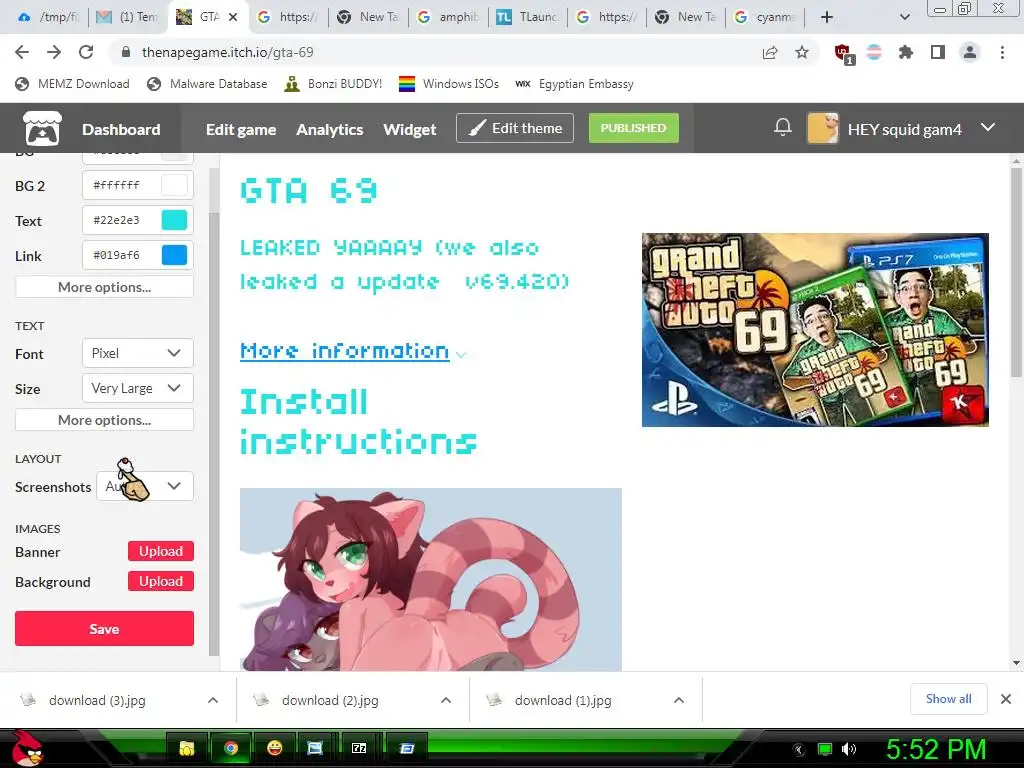Toggle the side panel icon
The image size is (1024, 768).
tap(938, 52)
